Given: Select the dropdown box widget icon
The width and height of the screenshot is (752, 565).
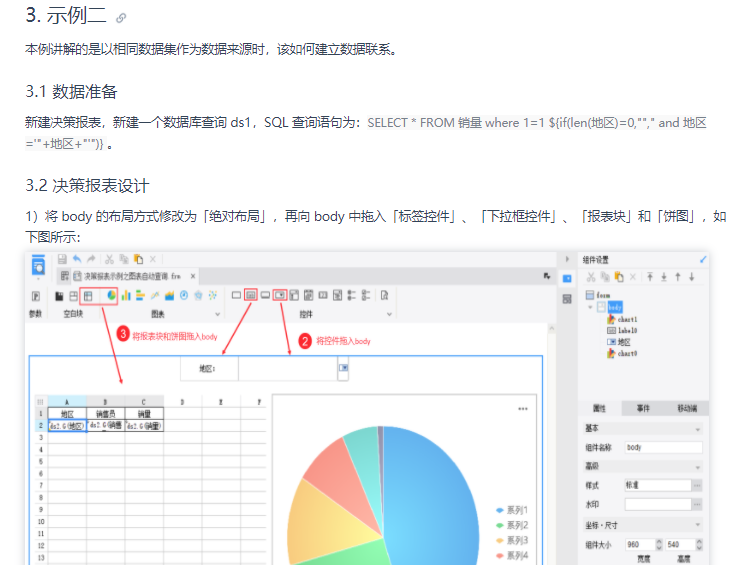Looking at the screenshot, I should coord(280,295).
